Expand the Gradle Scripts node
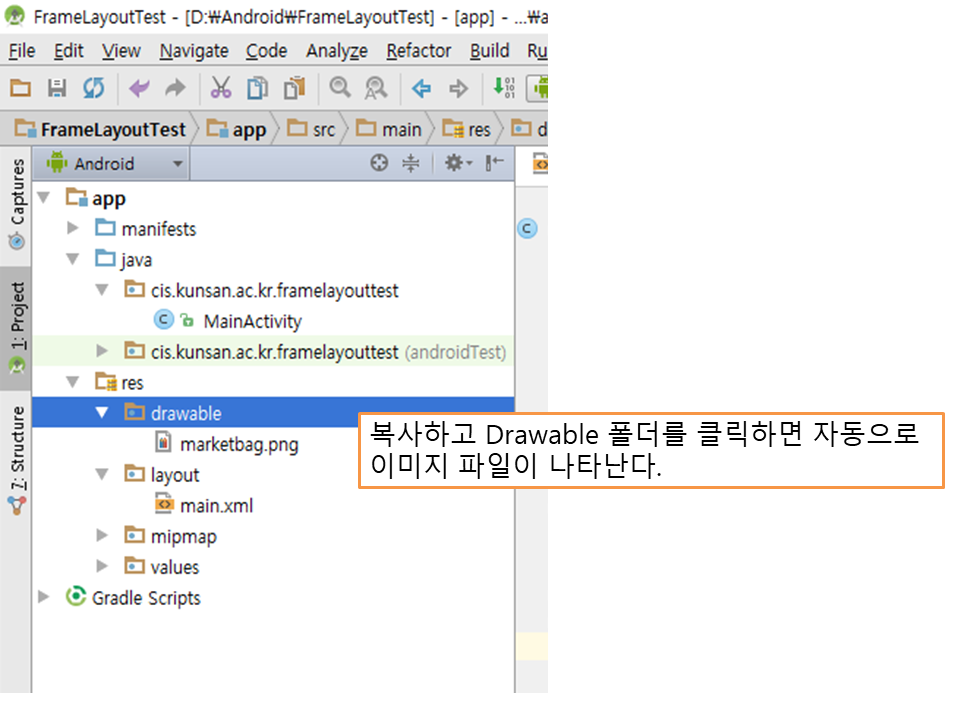The width and height of the screenshot is (960, 720). [43, 597]
